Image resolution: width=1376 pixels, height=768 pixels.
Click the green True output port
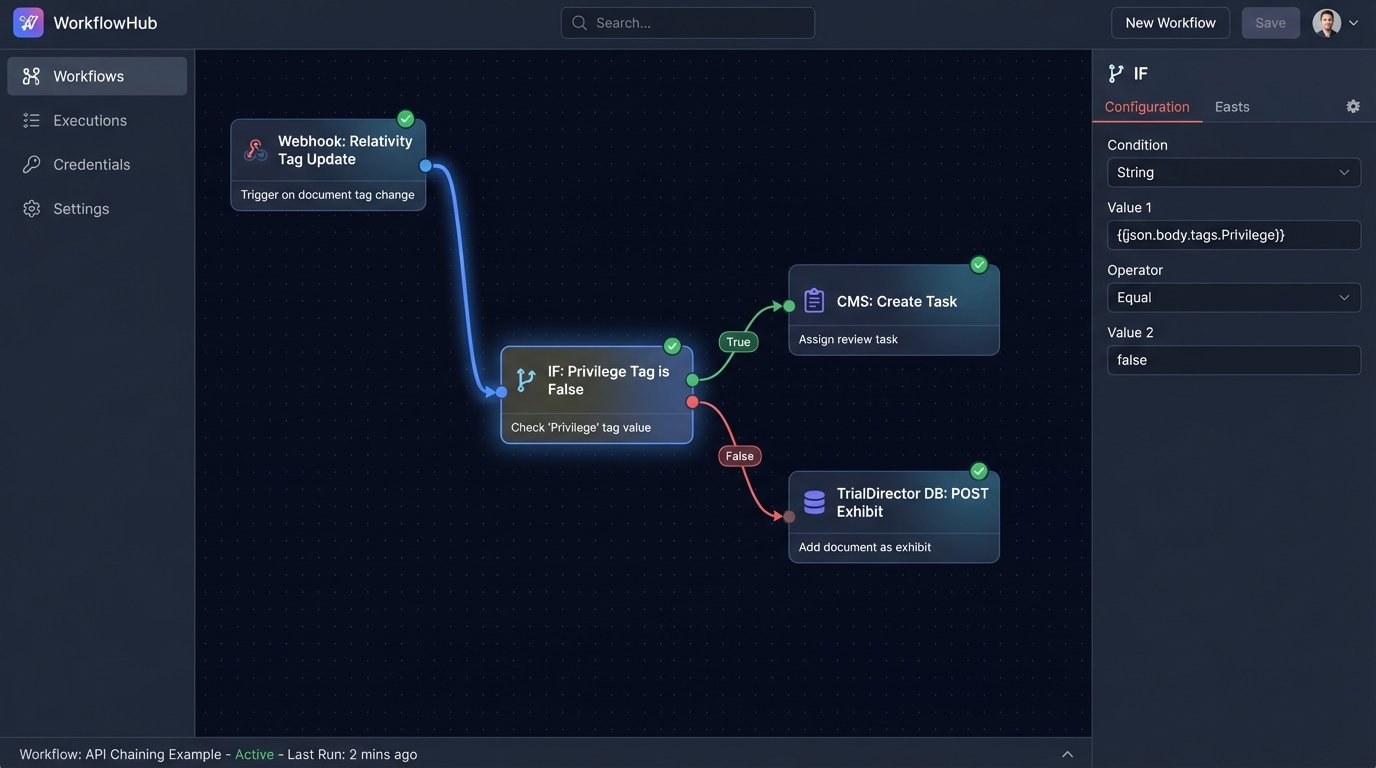[692, 380]
